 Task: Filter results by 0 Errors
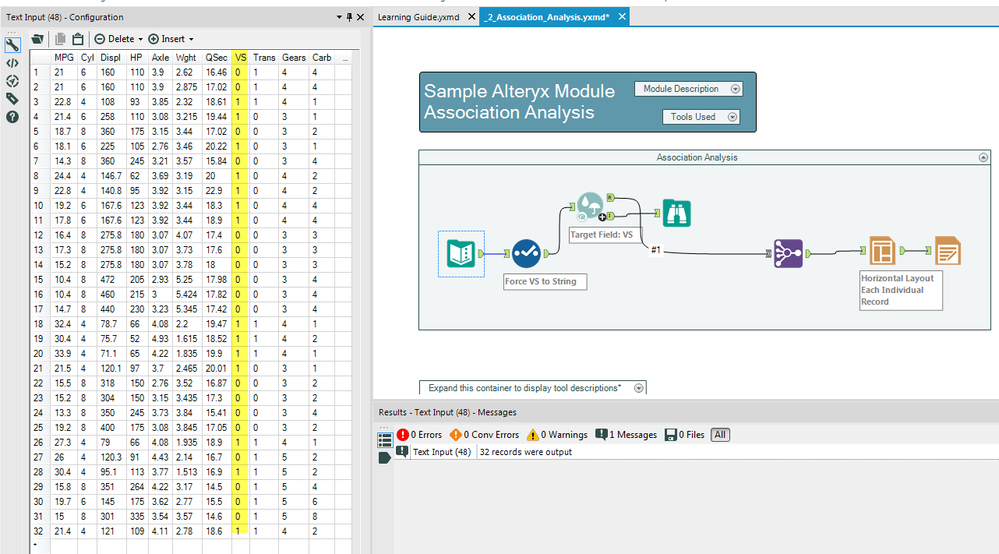click(419, 435)
